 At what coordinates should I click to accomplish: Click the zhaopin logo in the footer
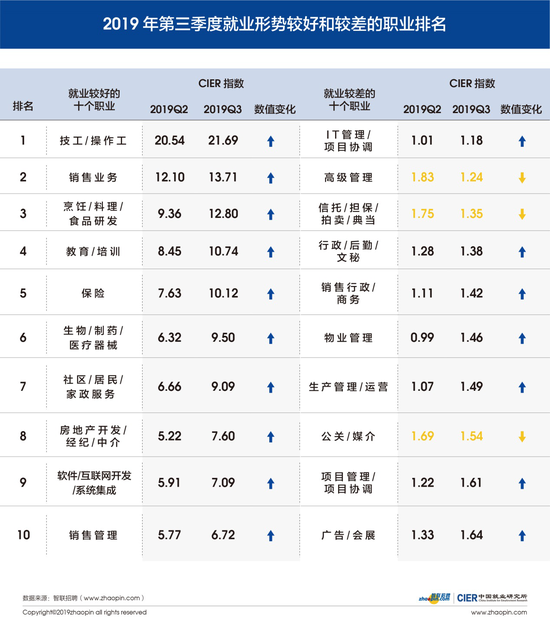point(434,598)
